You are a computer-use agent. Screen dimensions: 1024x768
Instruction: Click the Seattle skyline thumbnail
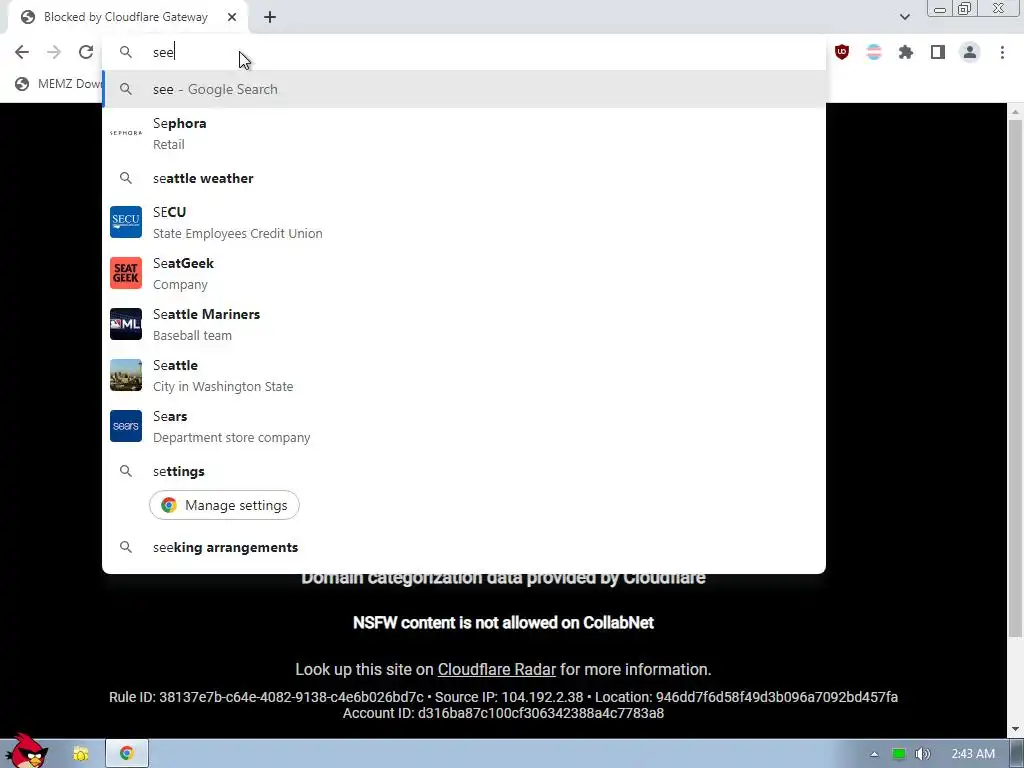click(x=126, y=375)
